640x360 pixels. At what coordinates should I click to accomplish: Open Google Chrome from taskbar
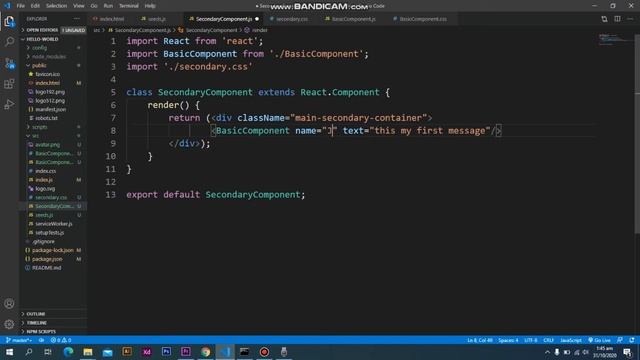click(x=205, y=351)
